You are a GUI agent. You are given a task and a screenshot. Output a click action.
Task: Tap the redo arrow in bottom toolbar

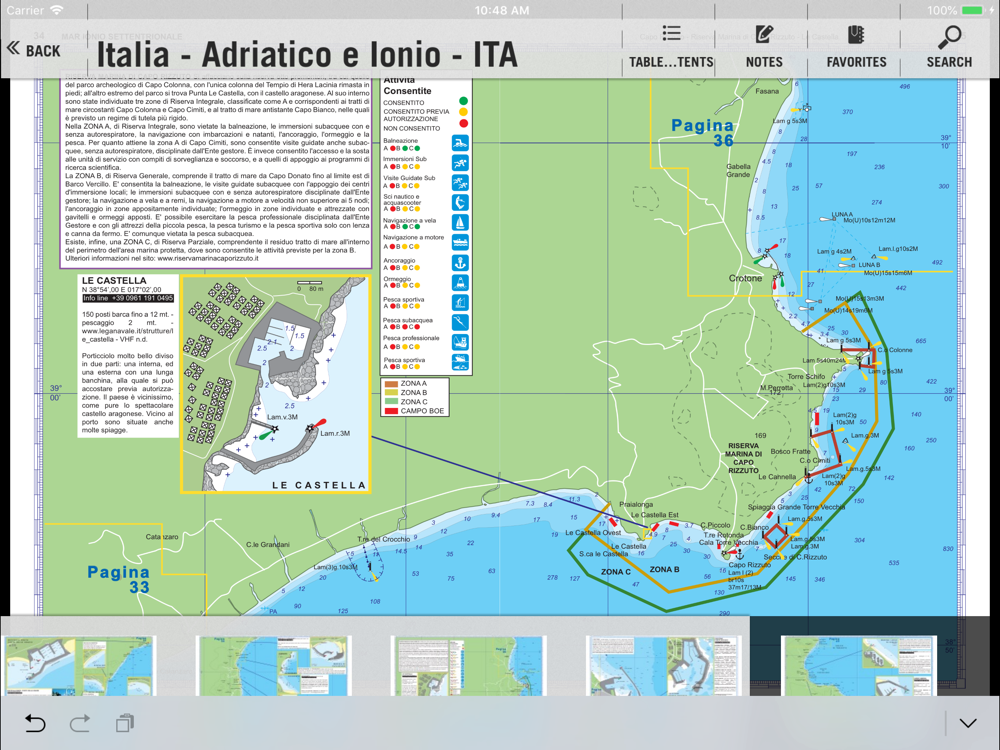click(x=80, y=723)
